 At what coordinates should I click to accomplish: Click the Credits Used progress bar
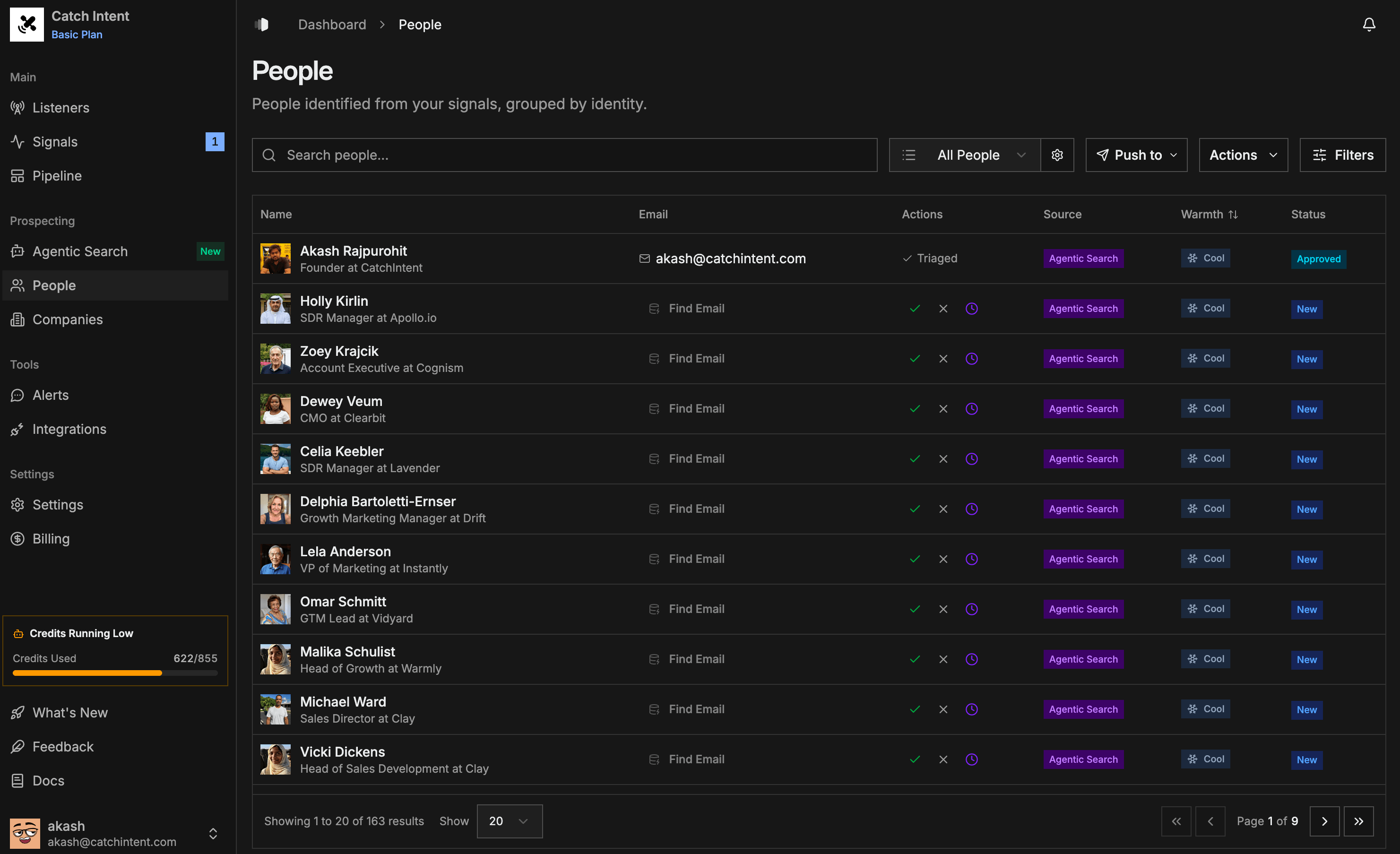tap(115, 673)
